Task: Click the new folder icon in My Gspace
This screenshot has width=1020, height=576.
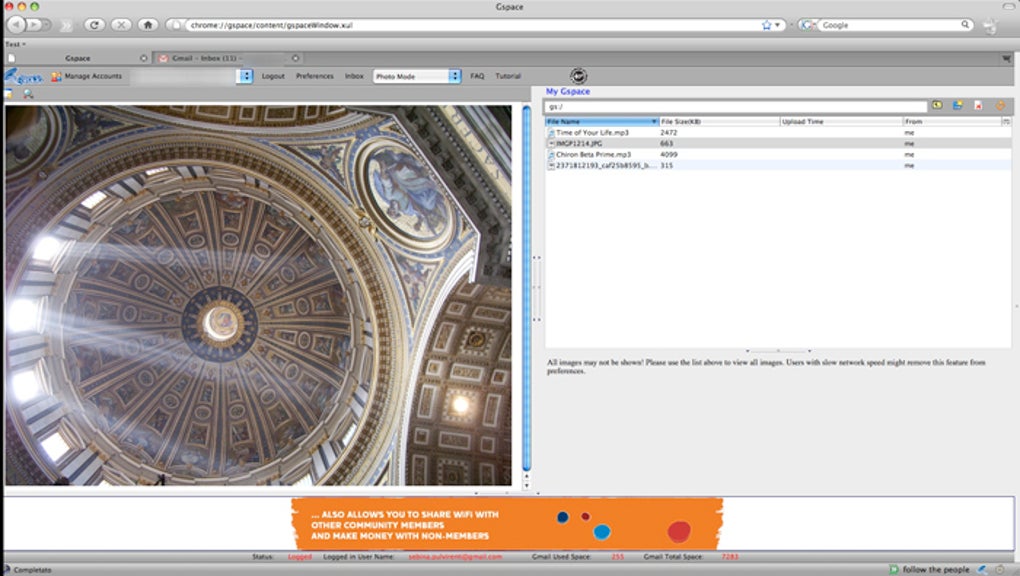Action: pyautogui.click(x=958, y=105)
